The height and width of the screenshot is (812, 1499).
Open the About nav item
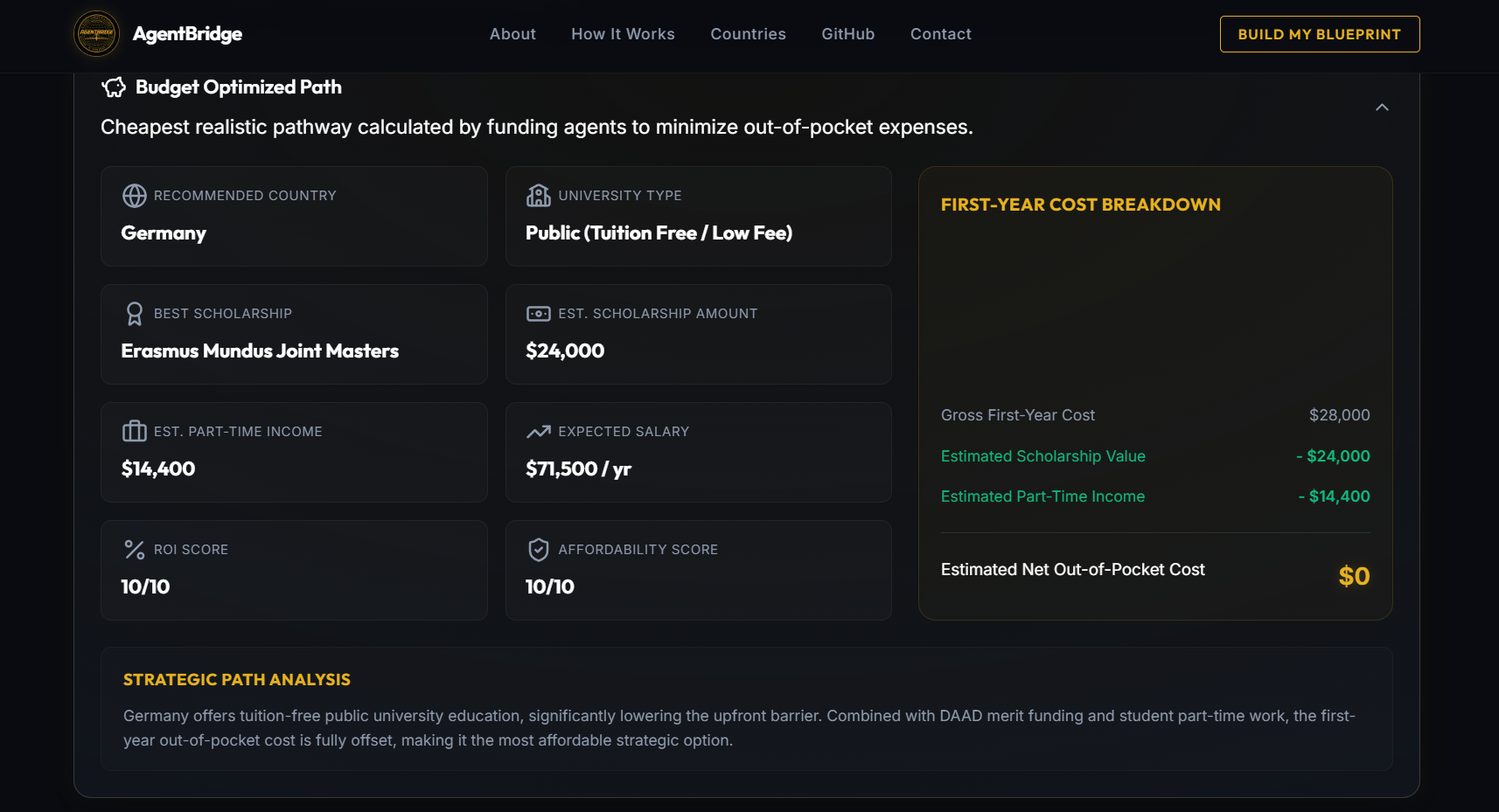pyautogui.click(x=512, y=34)
